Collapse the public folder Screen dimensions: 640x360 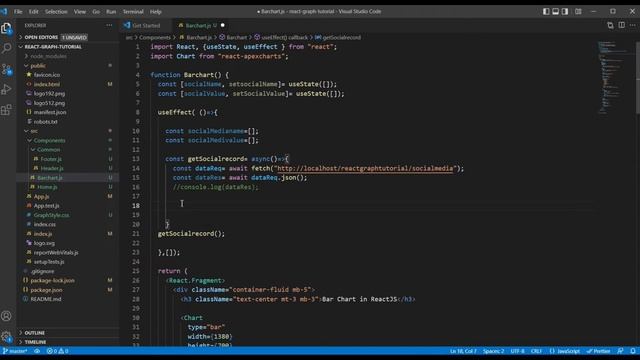click(x=67, y=65)
